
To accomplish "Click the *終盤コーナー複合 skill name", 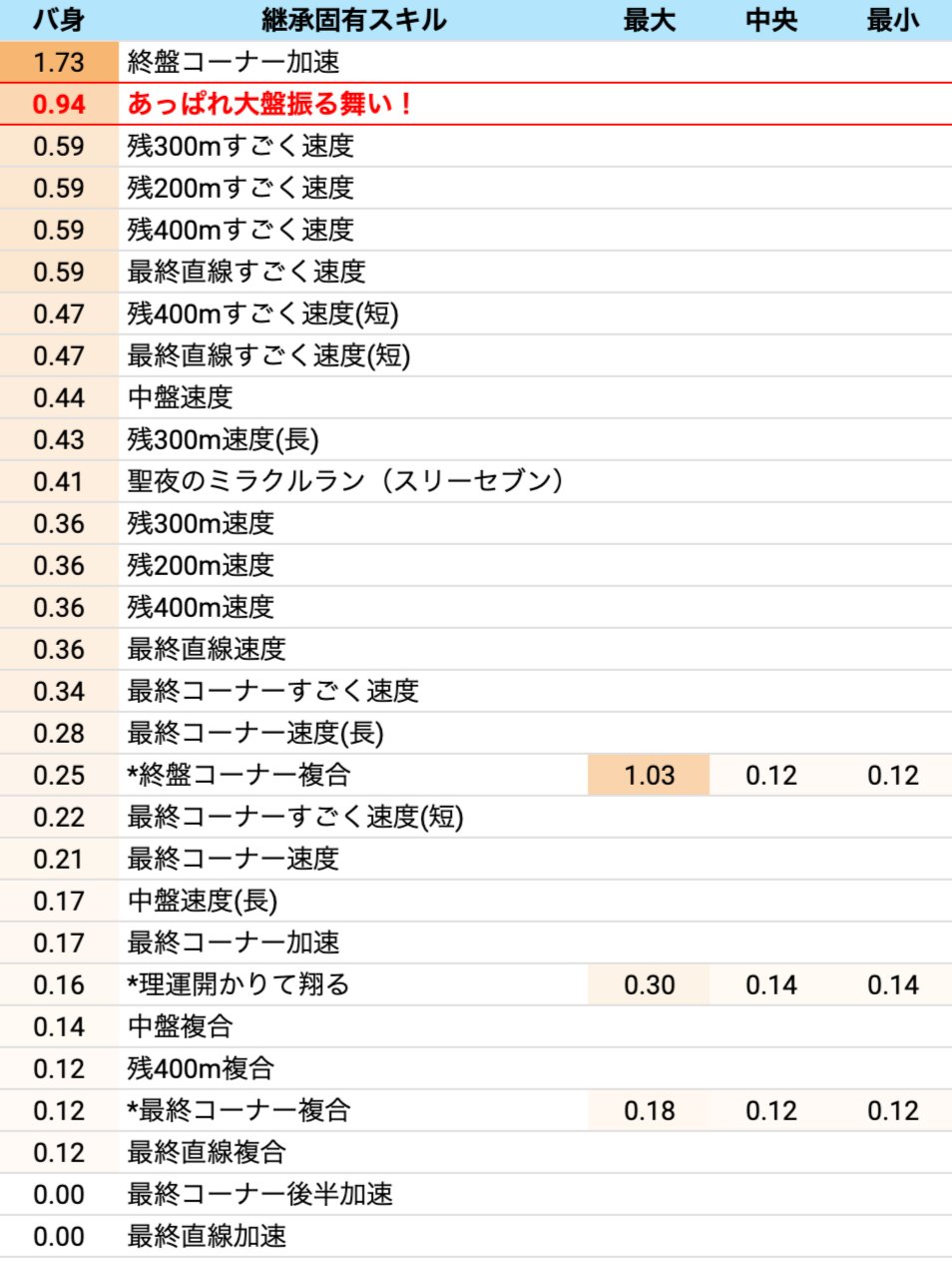I will pos(238,775).
